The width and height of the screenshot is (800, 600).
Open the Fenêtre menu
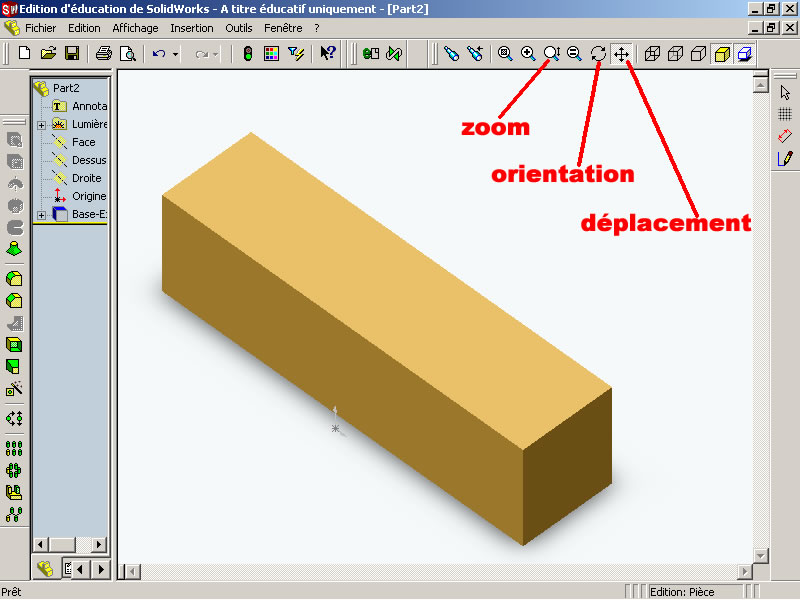283,28
